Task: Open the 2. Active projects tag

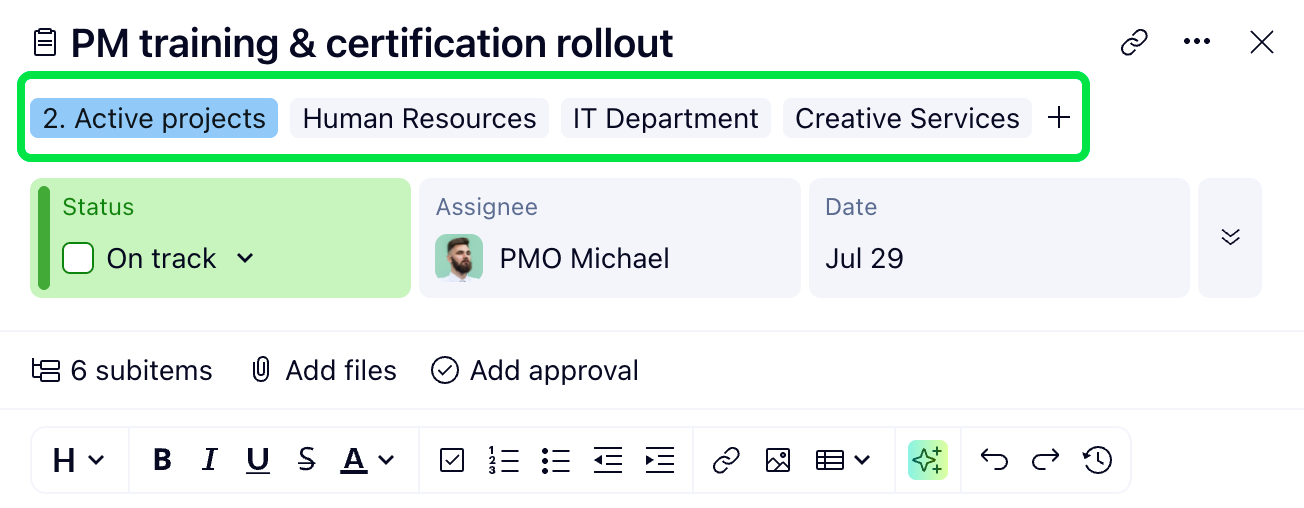Action: point(154,118)
